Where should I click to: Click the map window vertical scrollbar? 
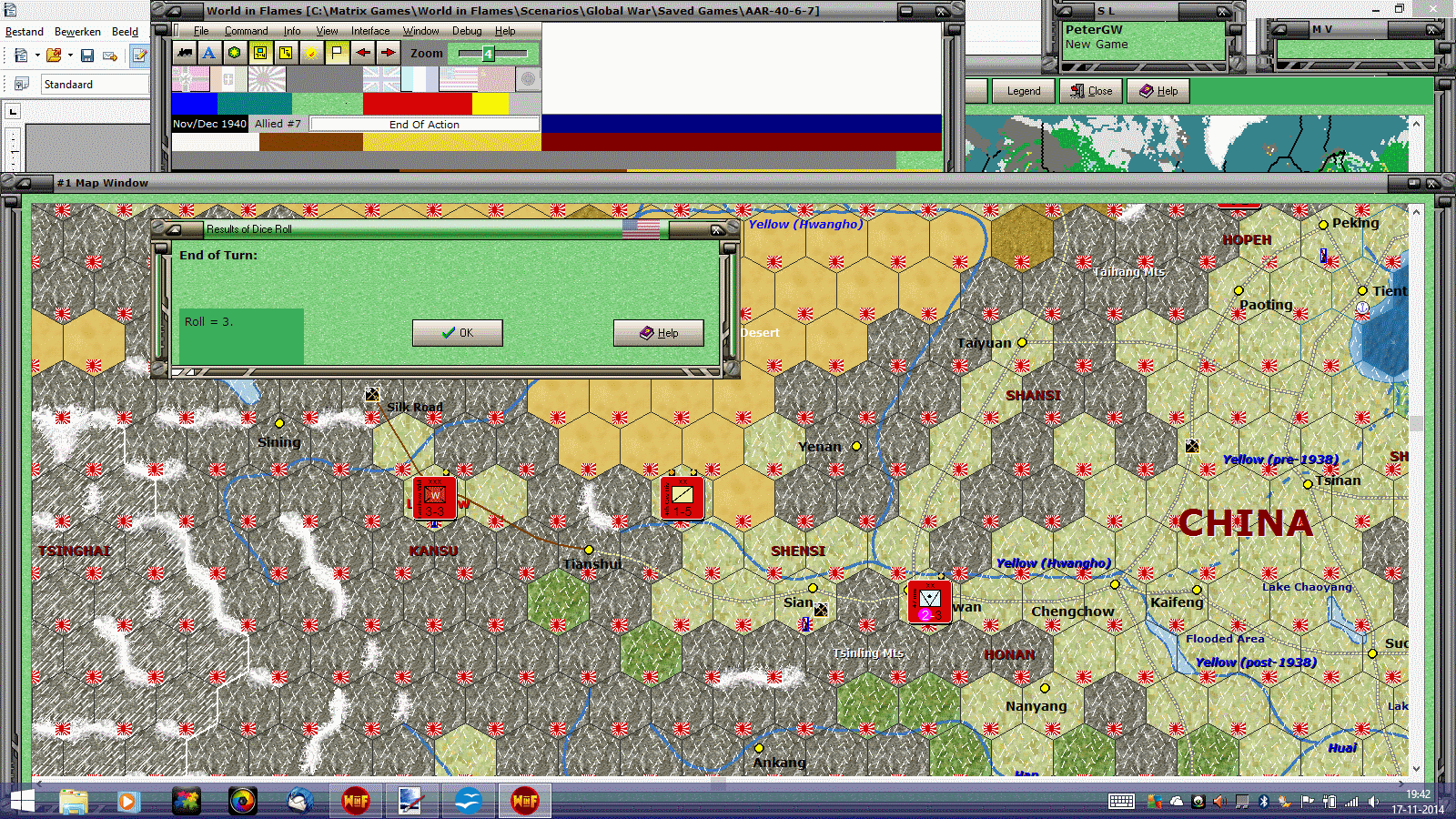click(1416, 490)
